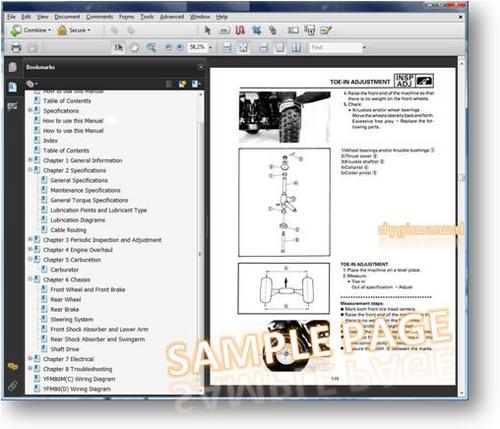The height and width of the screenshot is (429, 500).
Task: Collapse Chapter 2 Specifications
Action: point(30,170)
